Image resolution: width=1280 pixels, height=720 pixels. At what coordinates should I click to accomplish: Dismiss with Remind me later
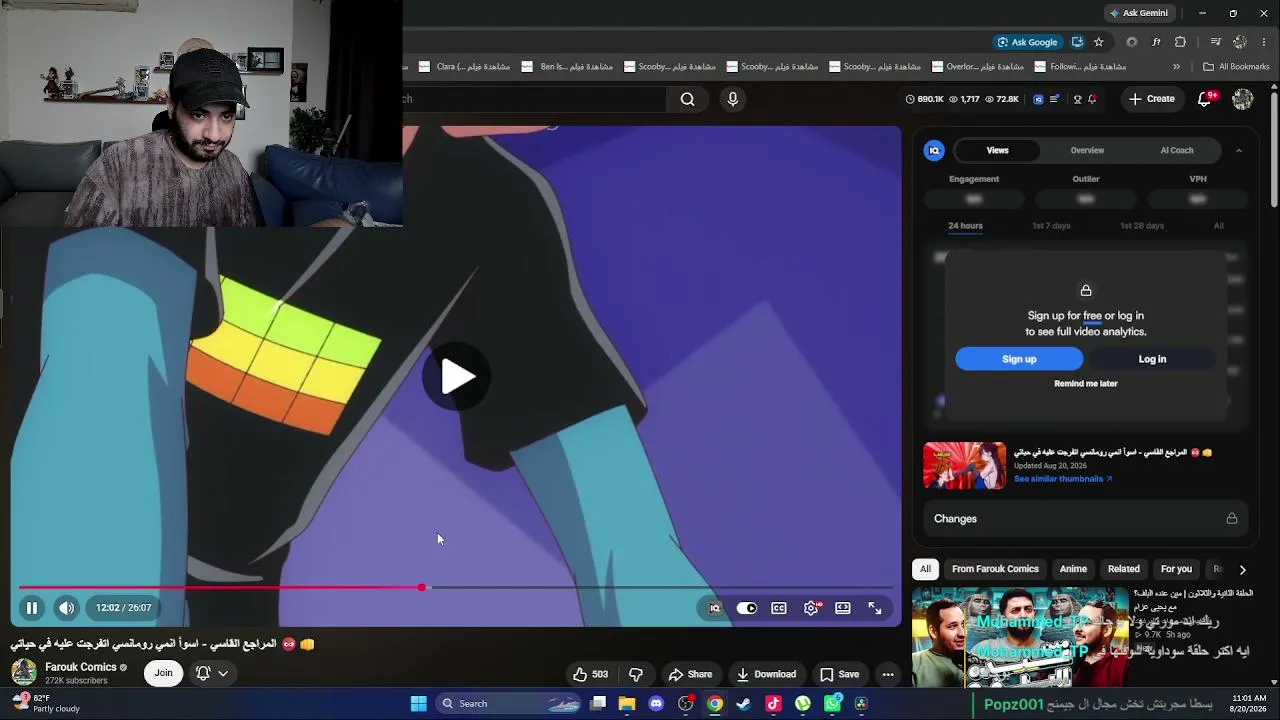pyautogui.click(x=1086, y=384)
